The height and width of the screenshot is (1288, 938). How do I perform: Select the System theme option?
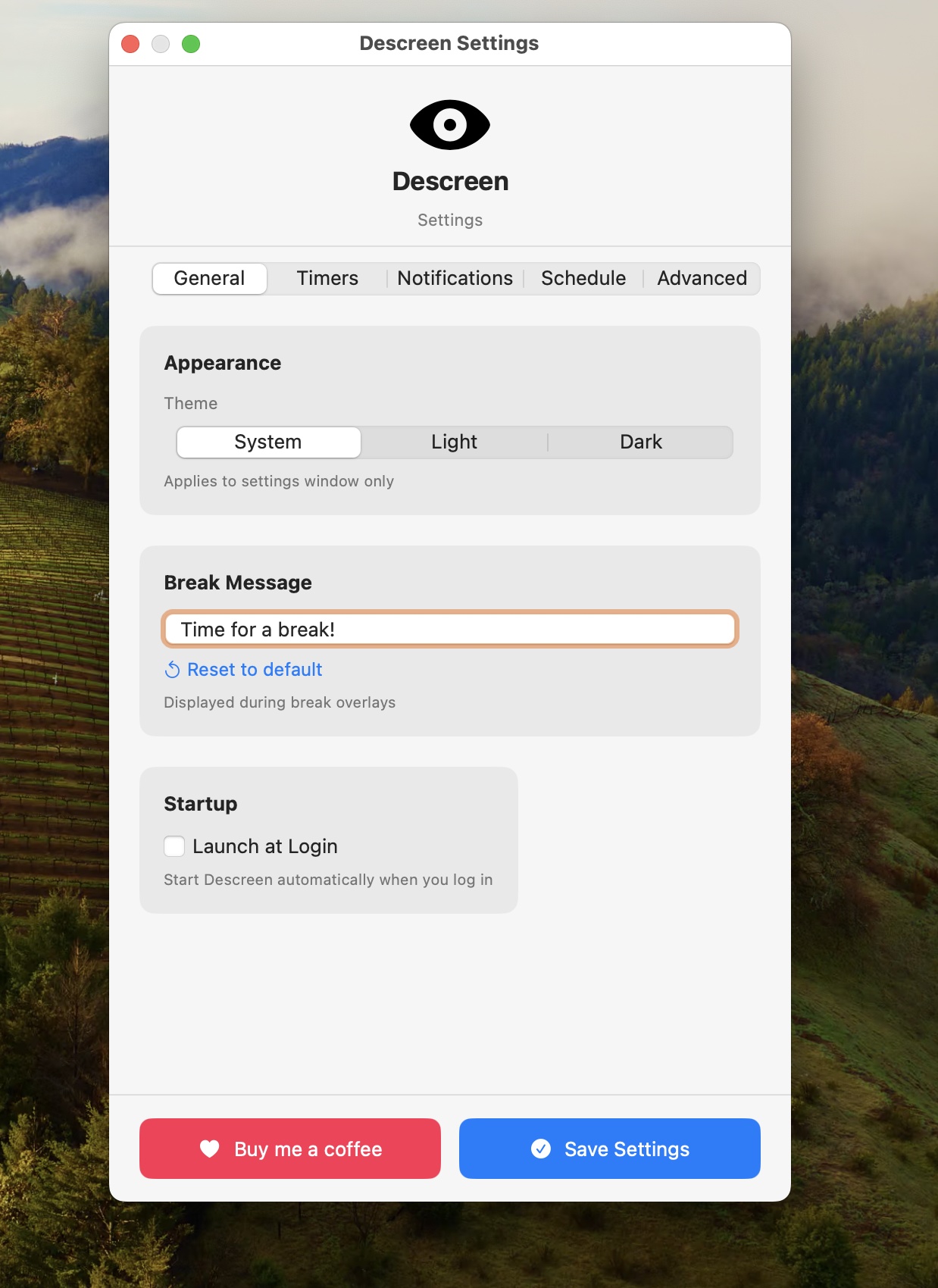[268, 442]
